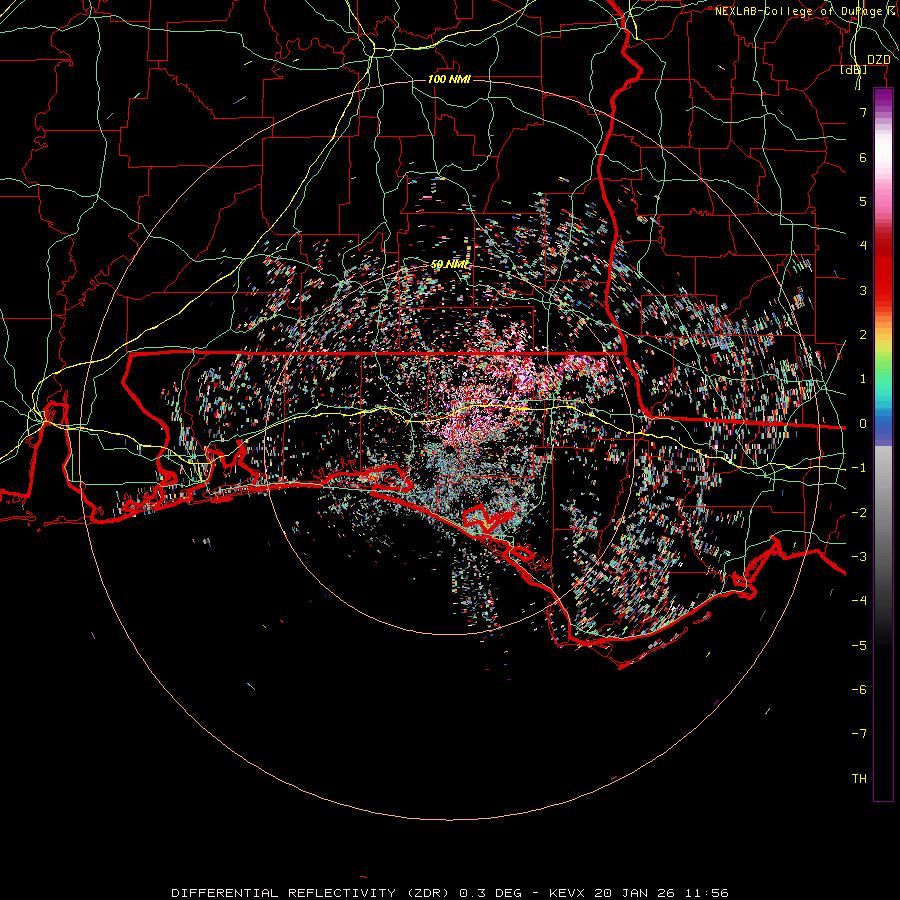Select the 7 dB scale label
The image size is (900, 900).
[x=863, y=112]
